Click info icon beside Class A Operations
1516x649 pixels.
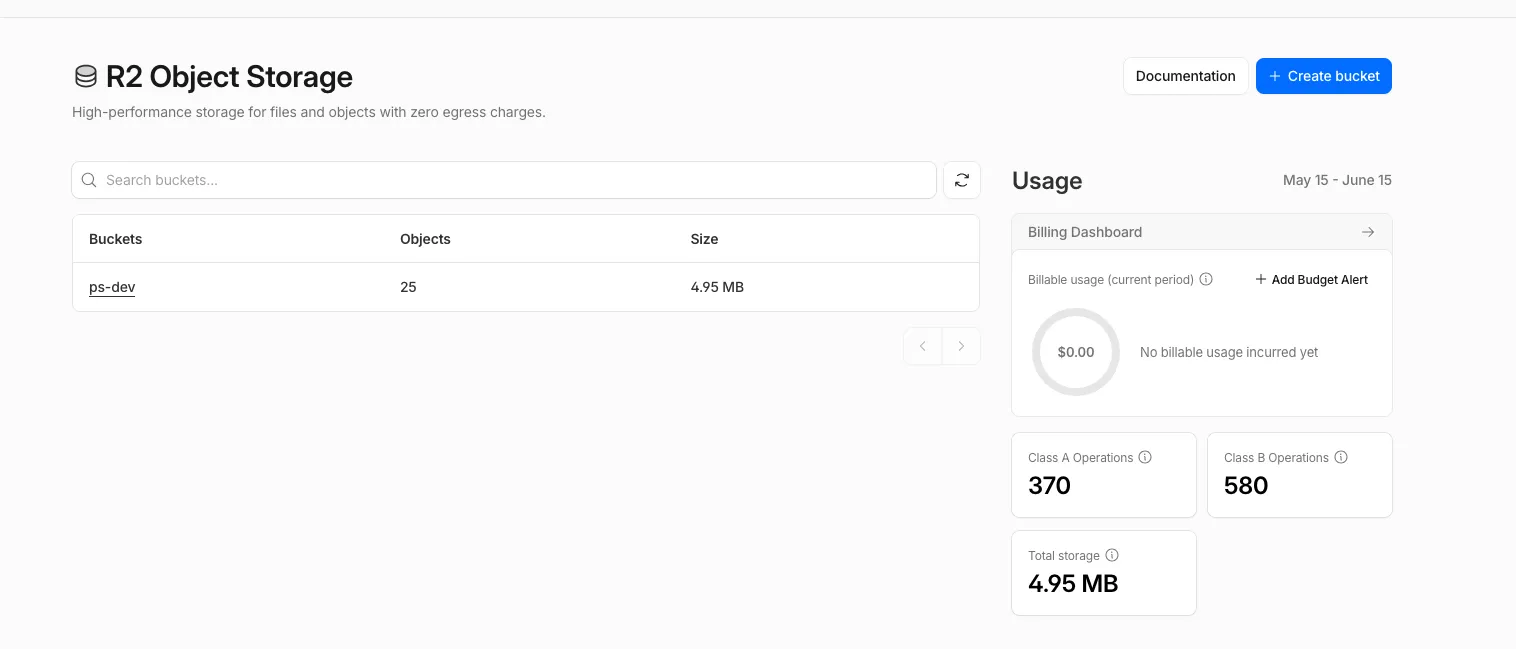coord(1145,457)
